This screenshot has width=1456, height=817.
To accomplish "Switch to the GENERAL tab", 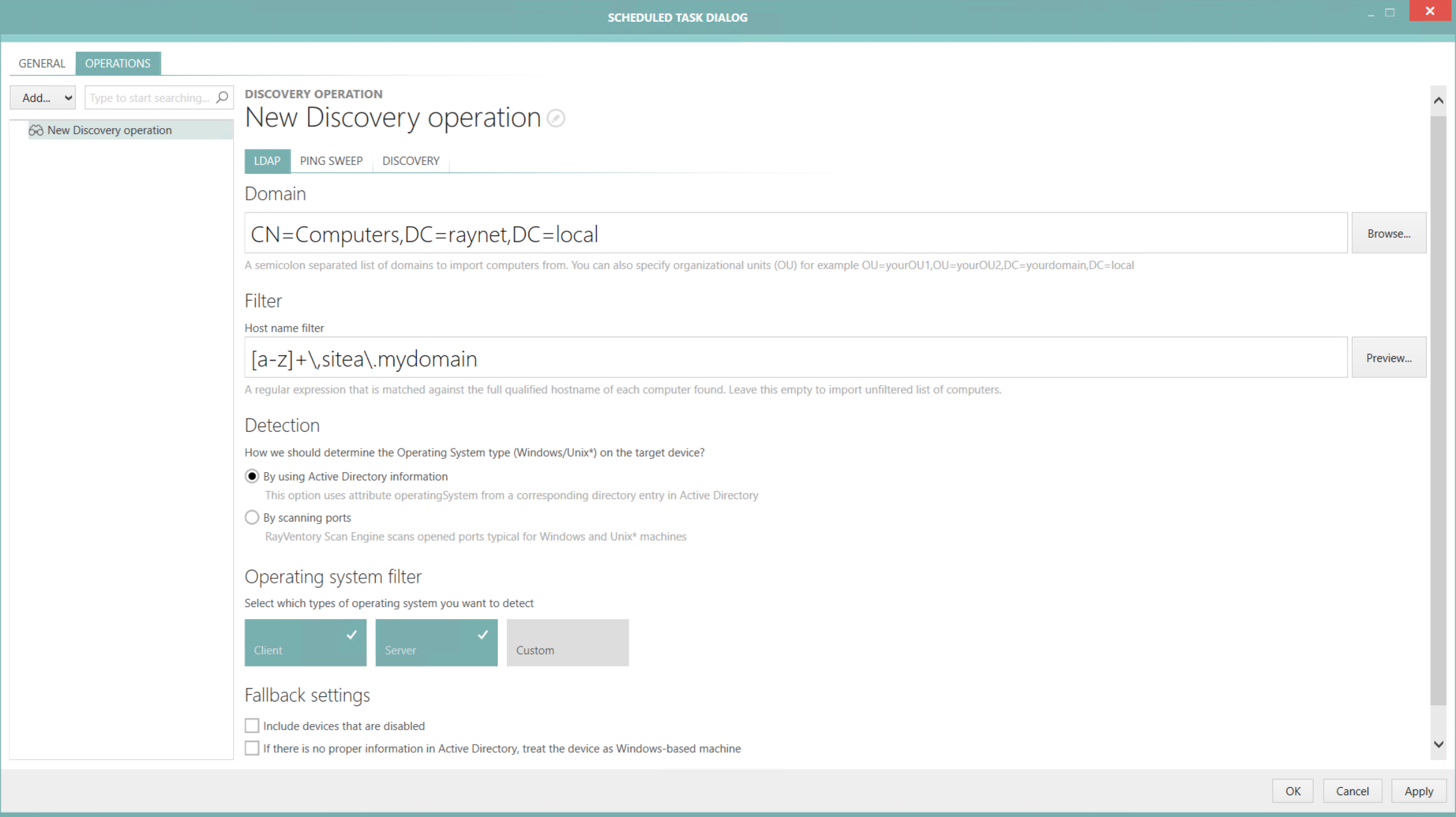I will [x=41, y=63].
